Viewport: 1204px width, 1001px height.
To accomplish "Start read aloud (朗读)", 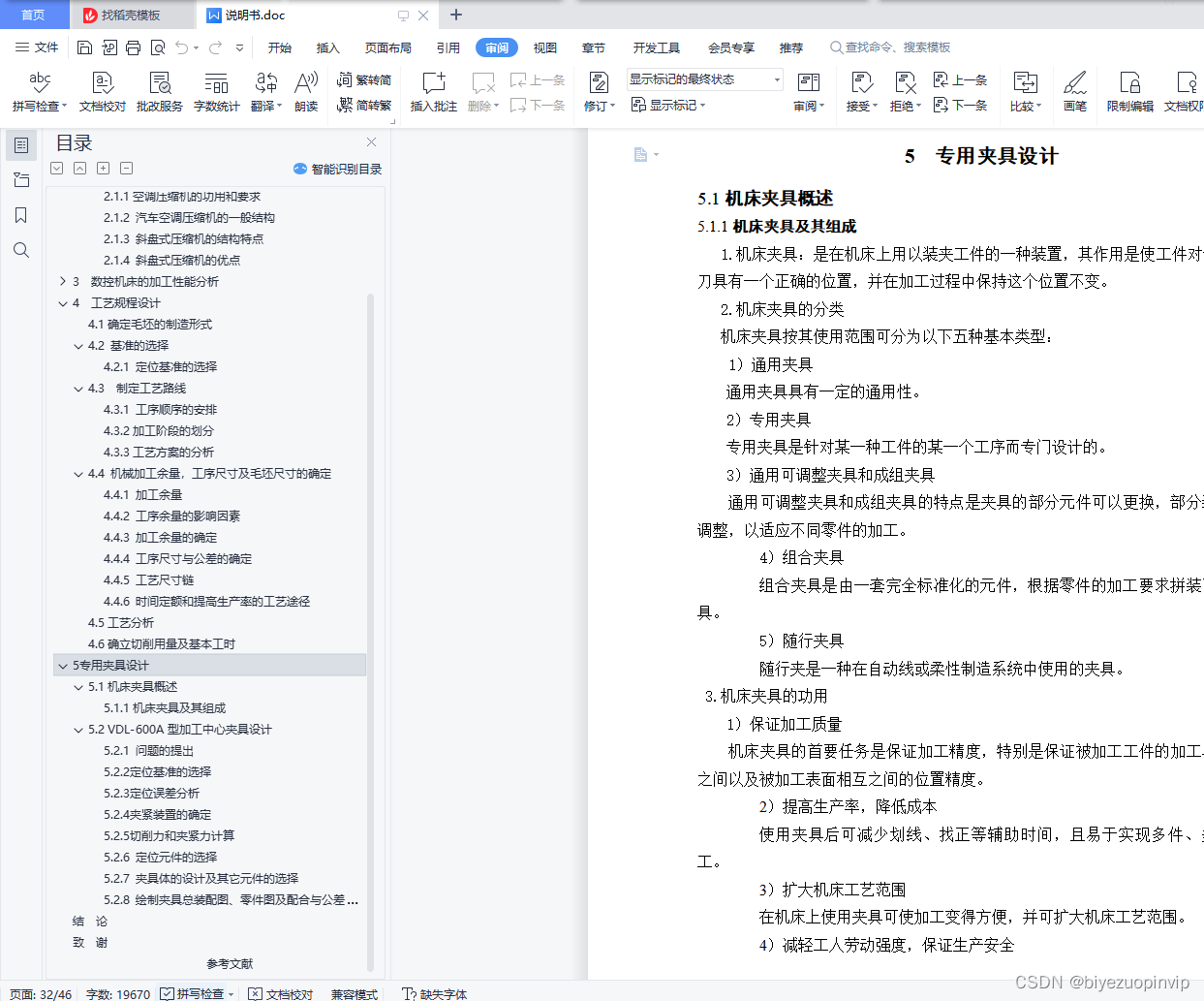I will [306, 92].
